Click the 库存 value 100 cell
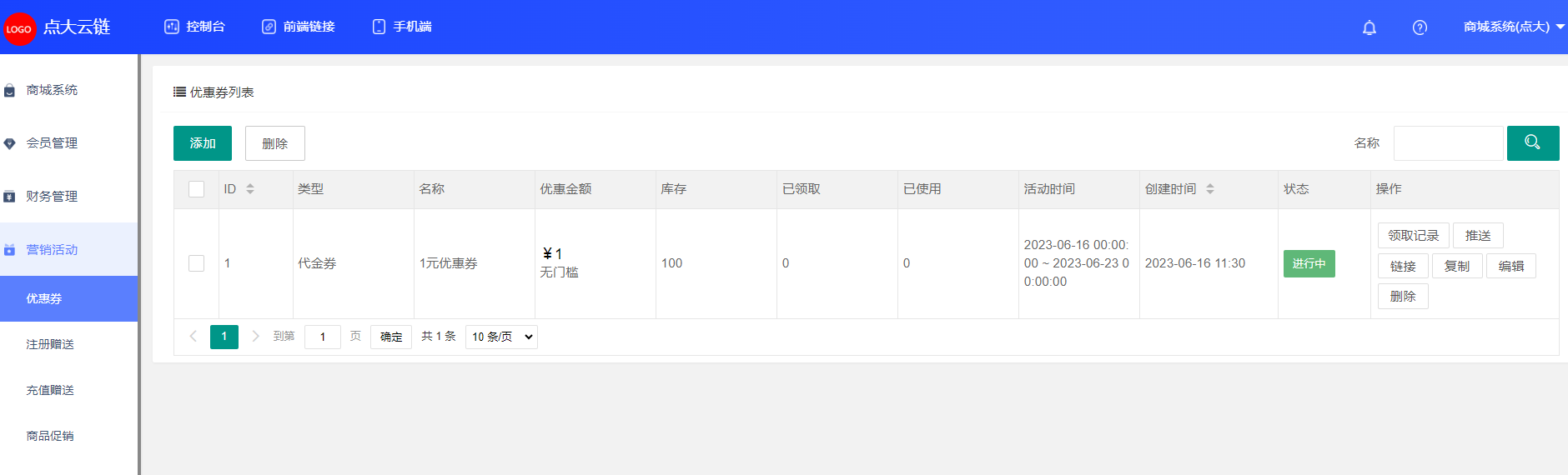 click(x=716, y=263)
